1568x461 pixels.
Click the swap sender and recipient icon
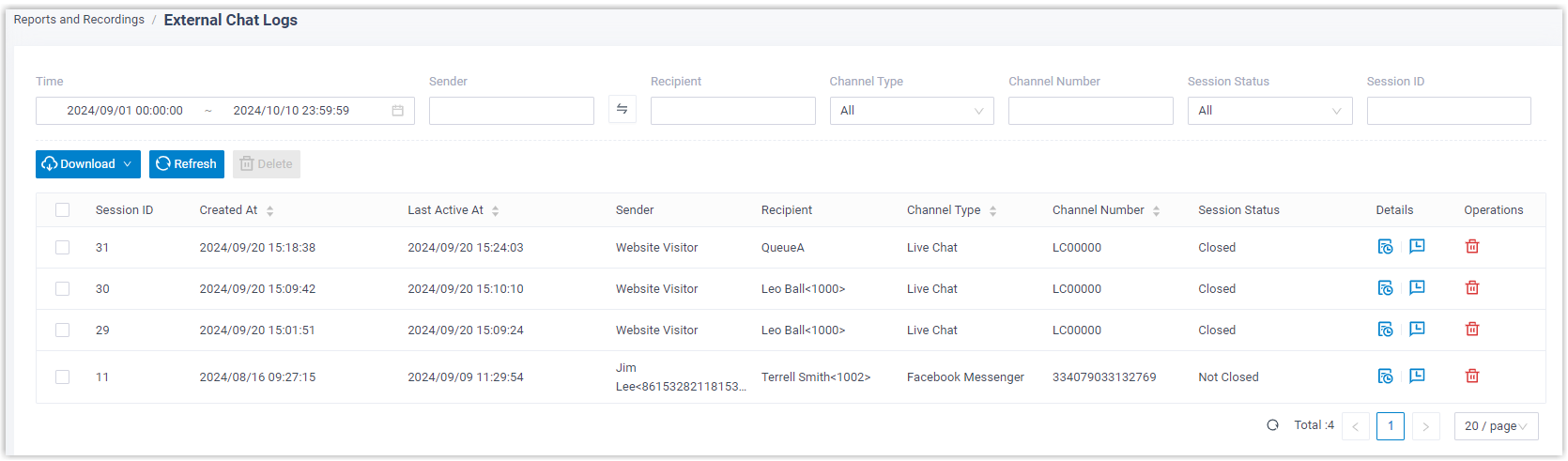pos(622,110)
